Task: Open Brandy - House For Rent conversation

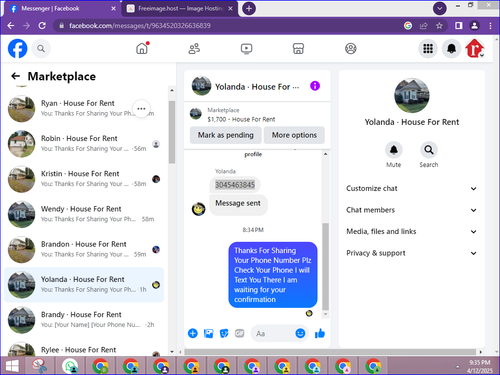Action: (84, 320)
